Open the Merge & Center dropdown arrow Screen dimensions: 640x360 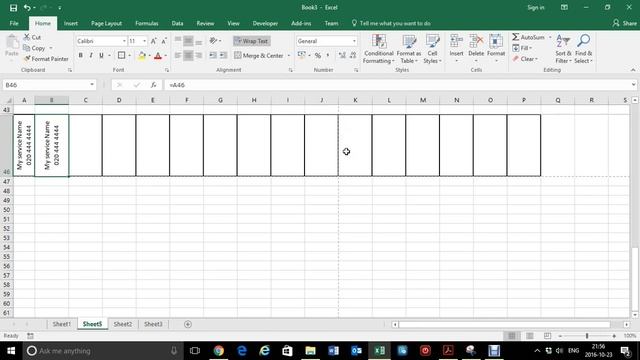click(x=289, y=56)
